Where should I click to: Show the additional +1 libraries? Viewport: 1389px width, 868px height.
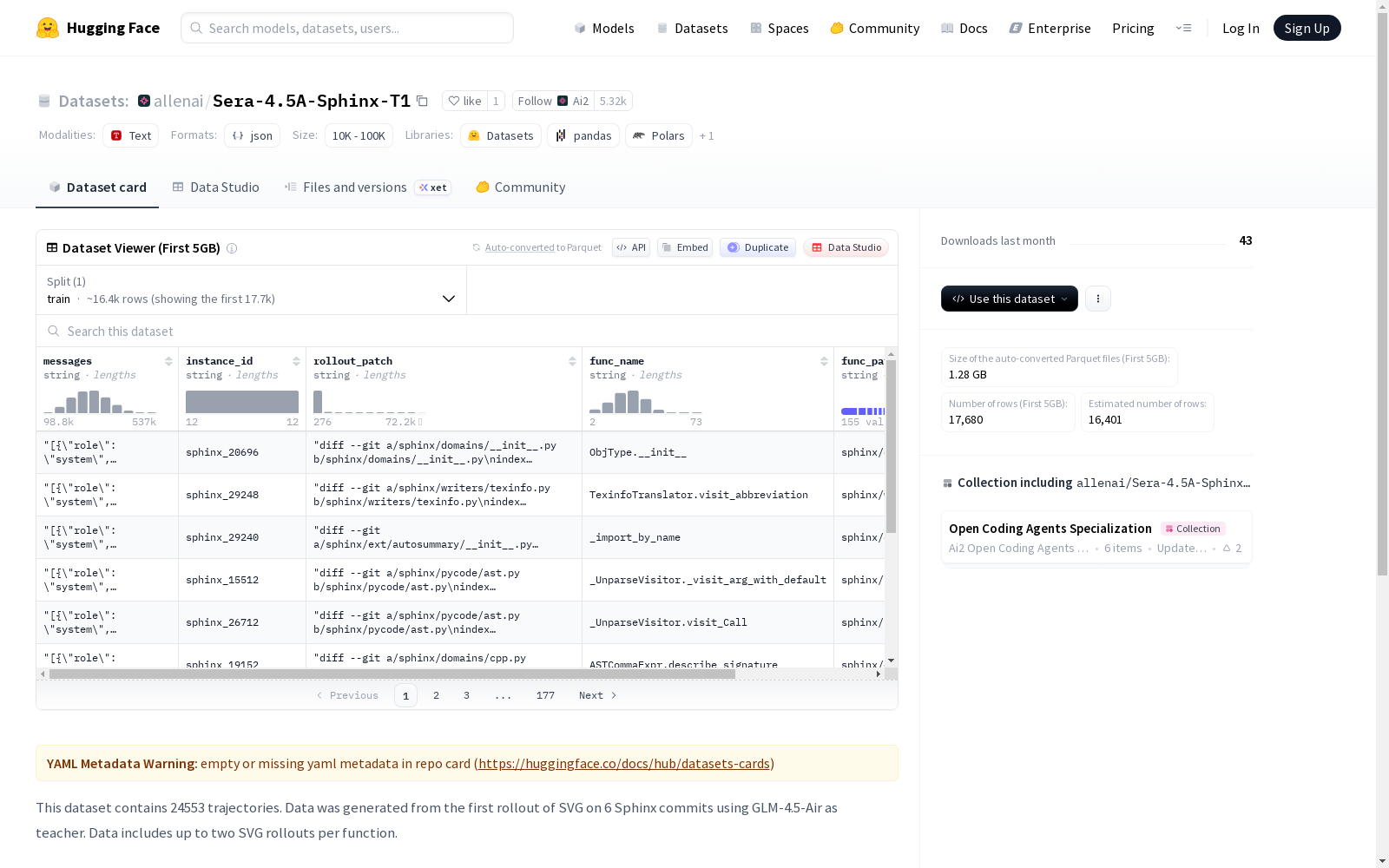[x=707, y=135]
